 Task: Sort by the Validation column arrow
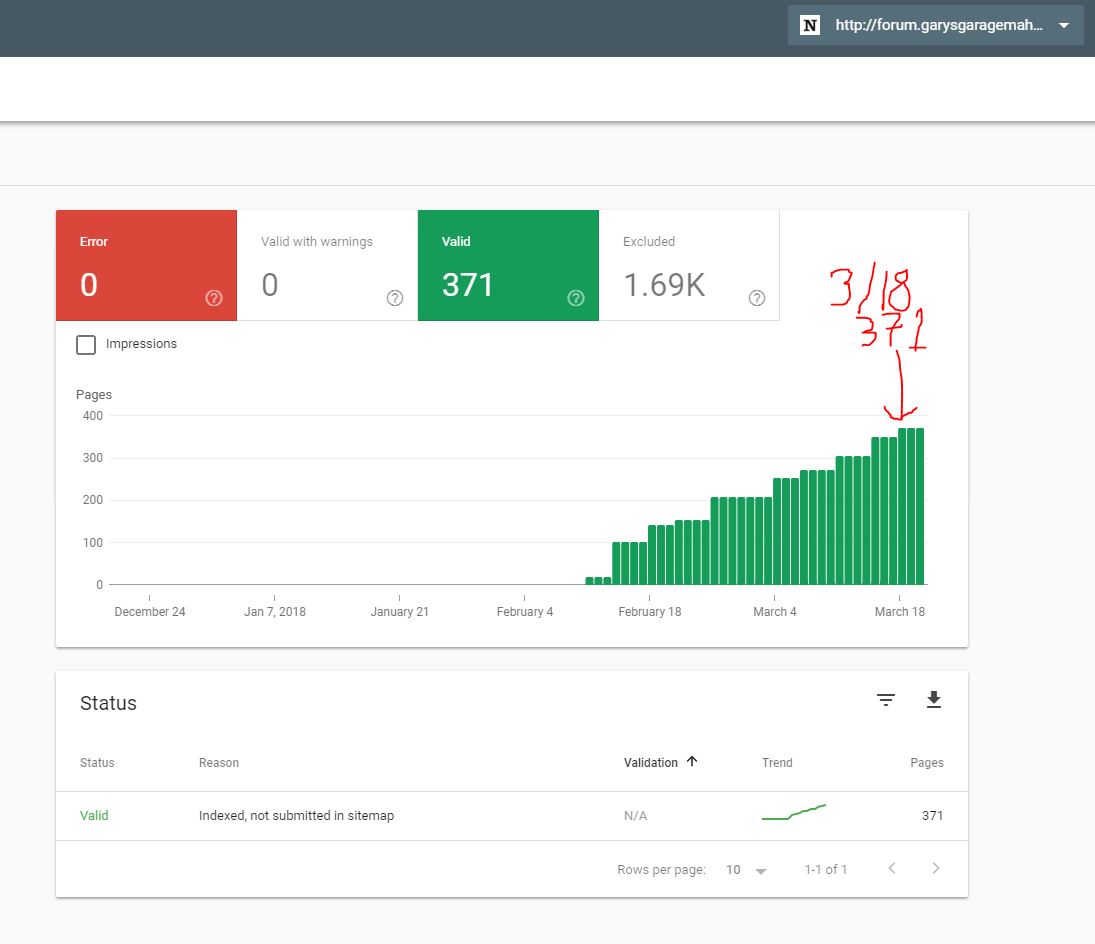tap(692, 762)
